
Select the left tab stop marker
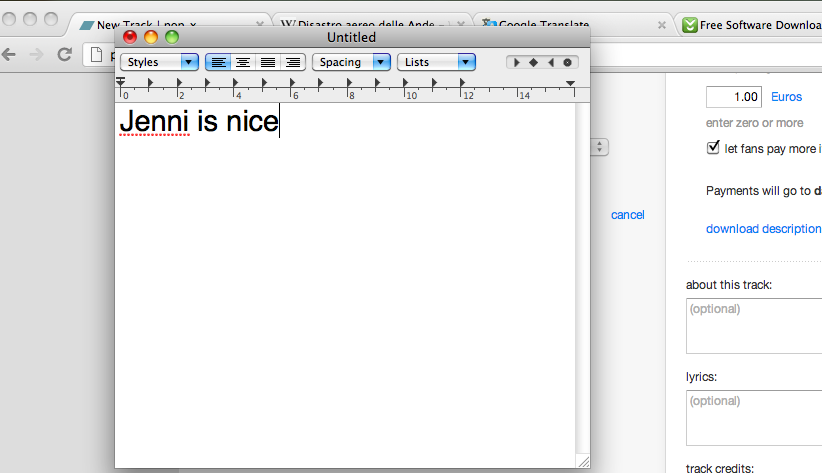click(x=517, y=62)
